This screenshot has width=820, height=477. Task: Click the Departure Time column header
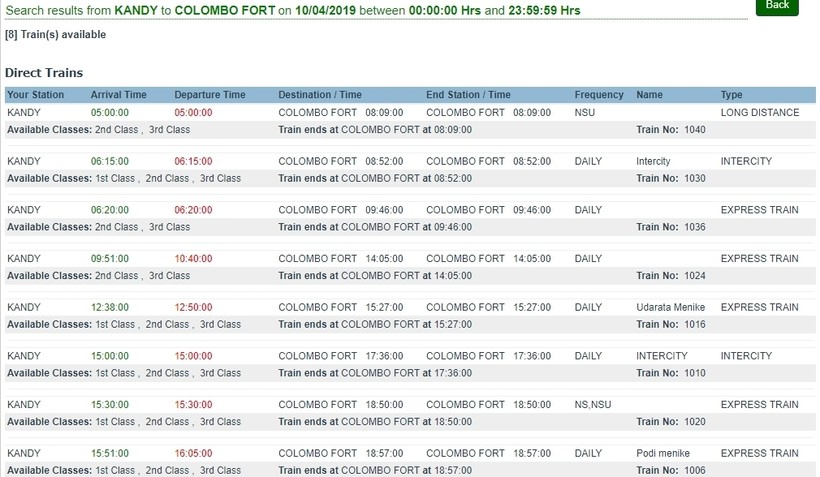[209, 95]
